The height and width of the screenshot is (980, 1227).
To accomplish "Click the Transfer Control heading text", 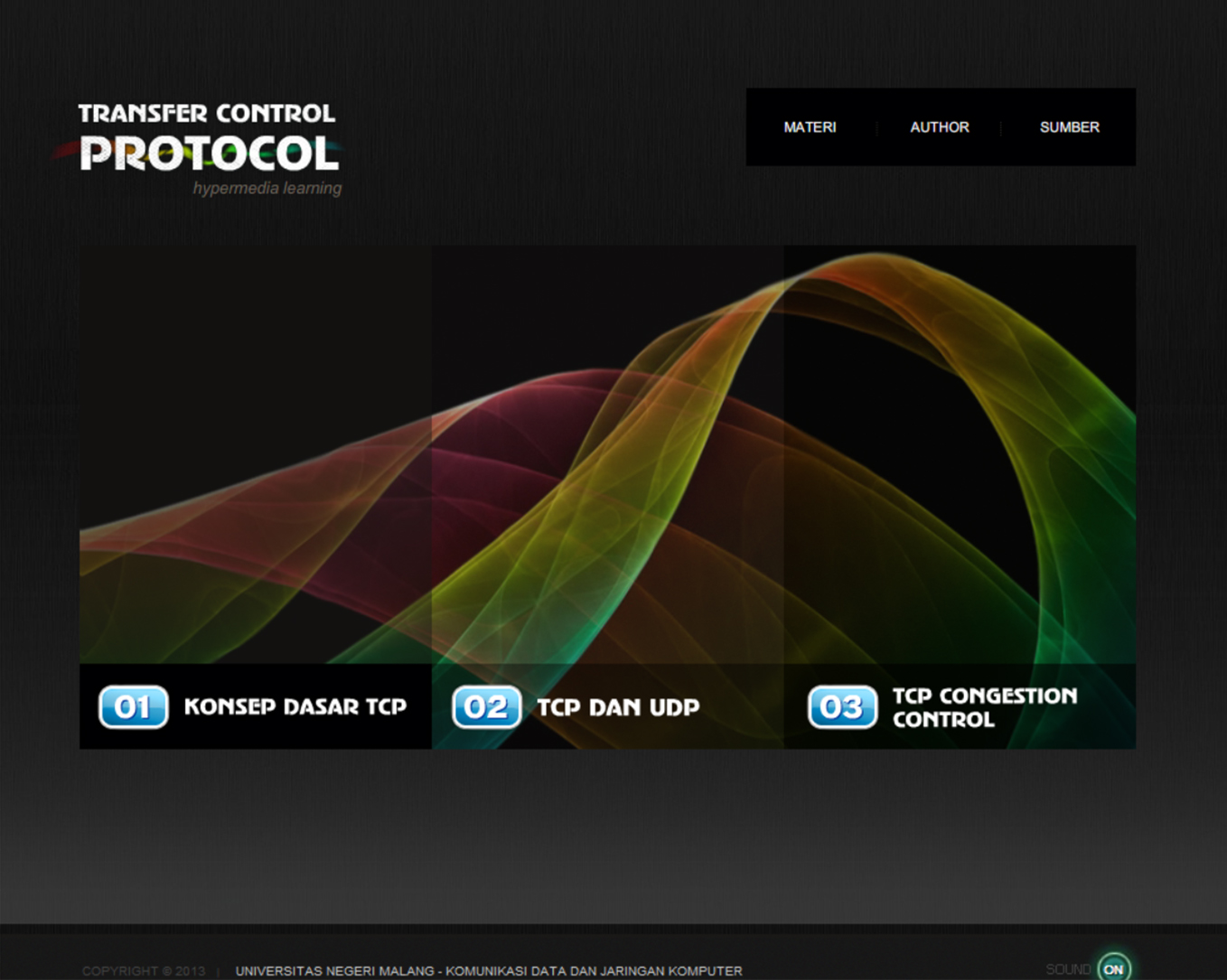I will coord(206,113).
